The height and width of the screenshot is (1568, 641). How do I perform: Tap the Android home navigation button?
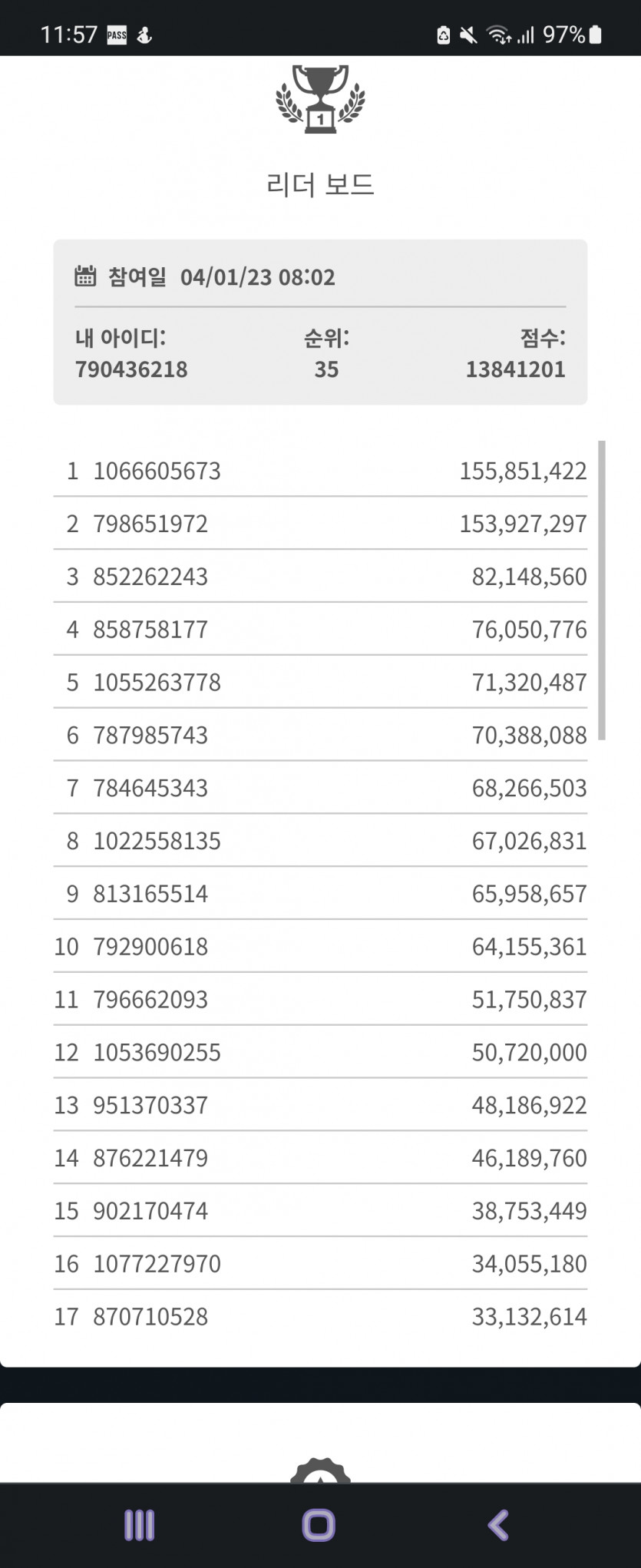coord(319,1525)
